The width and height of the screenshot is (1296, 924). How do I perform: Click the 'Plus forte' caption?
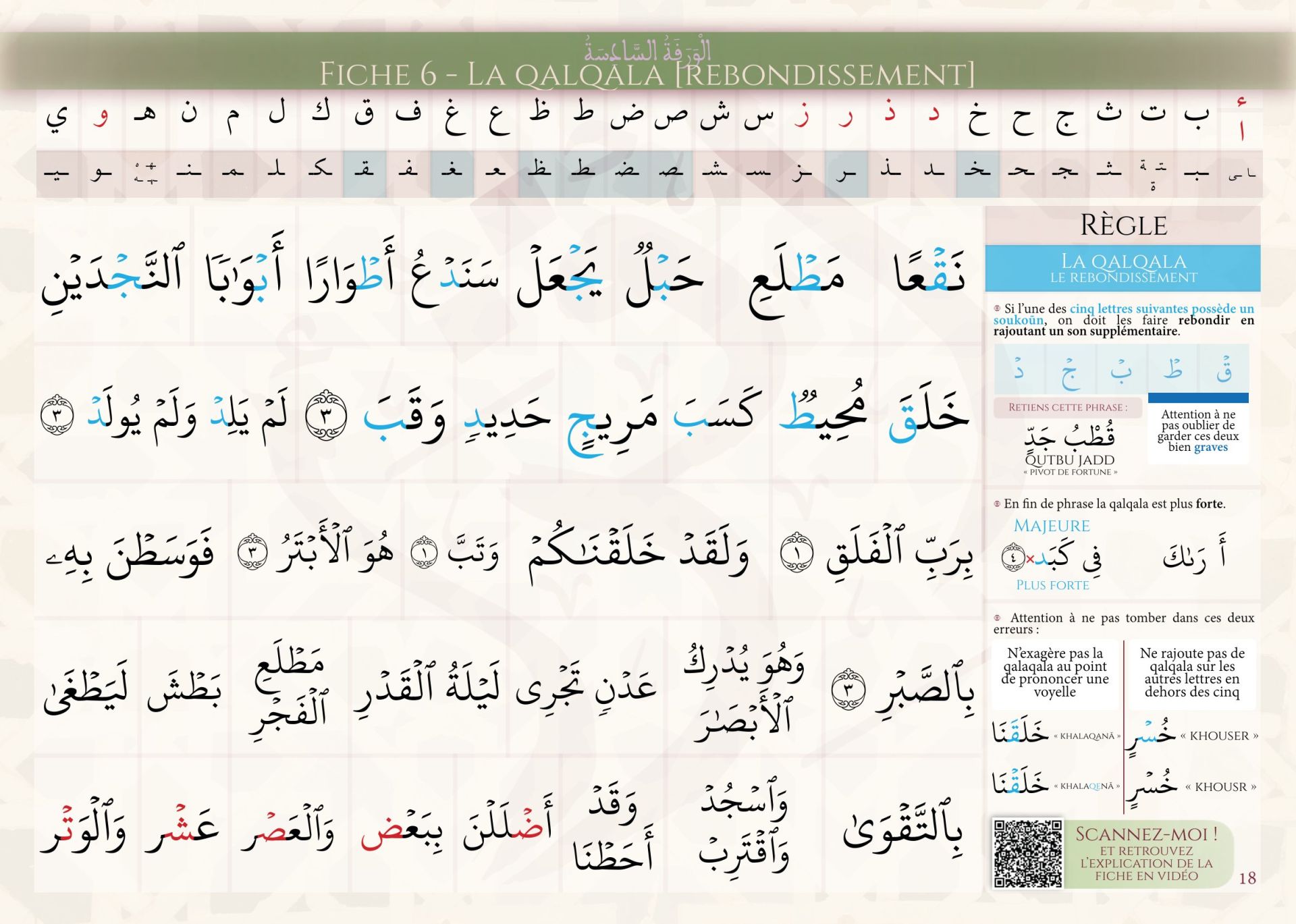pyautogui.click(x=1052, y=586)
